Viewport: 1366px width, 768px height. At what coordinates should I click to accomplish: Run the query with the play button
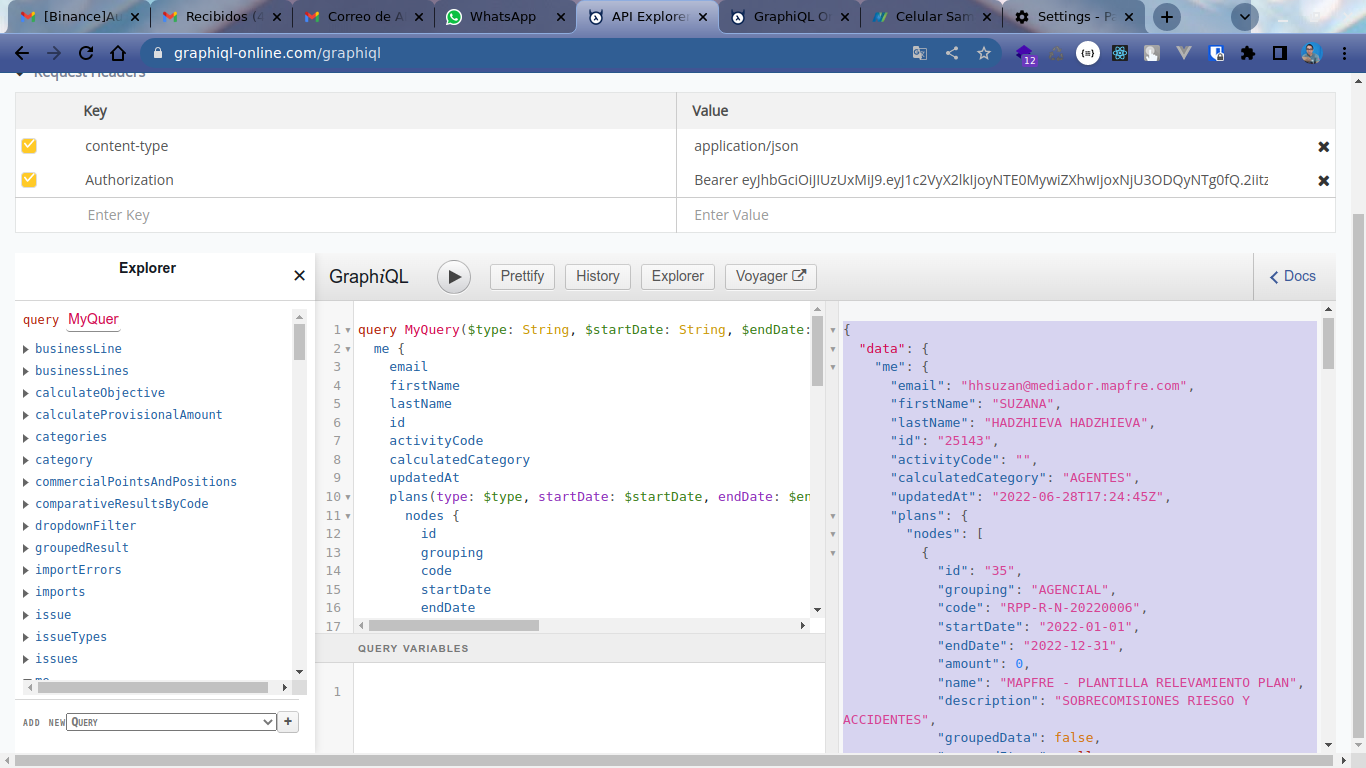tap(454, 277)
